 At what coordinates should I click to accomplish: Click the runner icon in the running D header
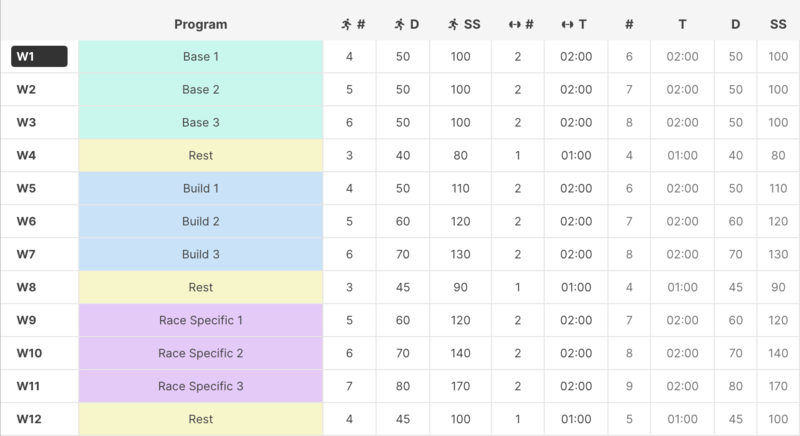click(399, 24)
